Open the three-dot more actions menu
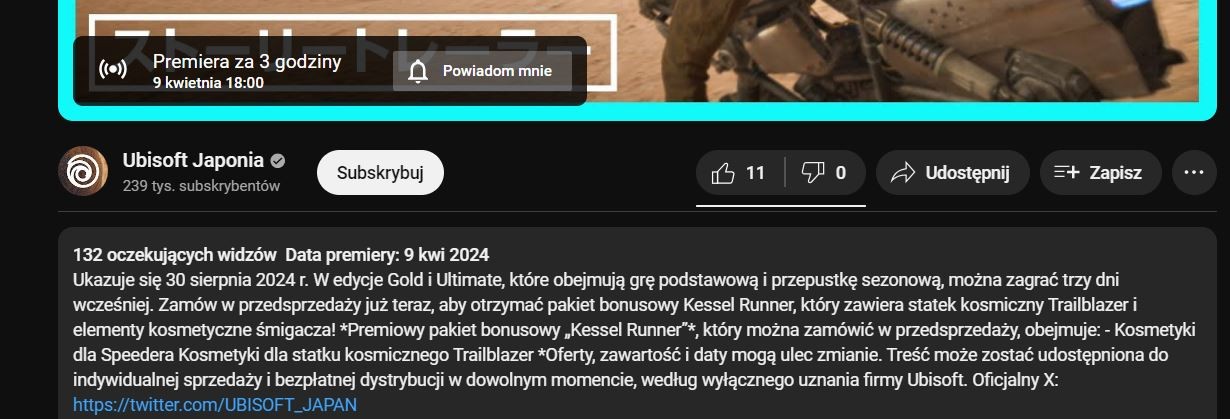 pos(1193,173)
